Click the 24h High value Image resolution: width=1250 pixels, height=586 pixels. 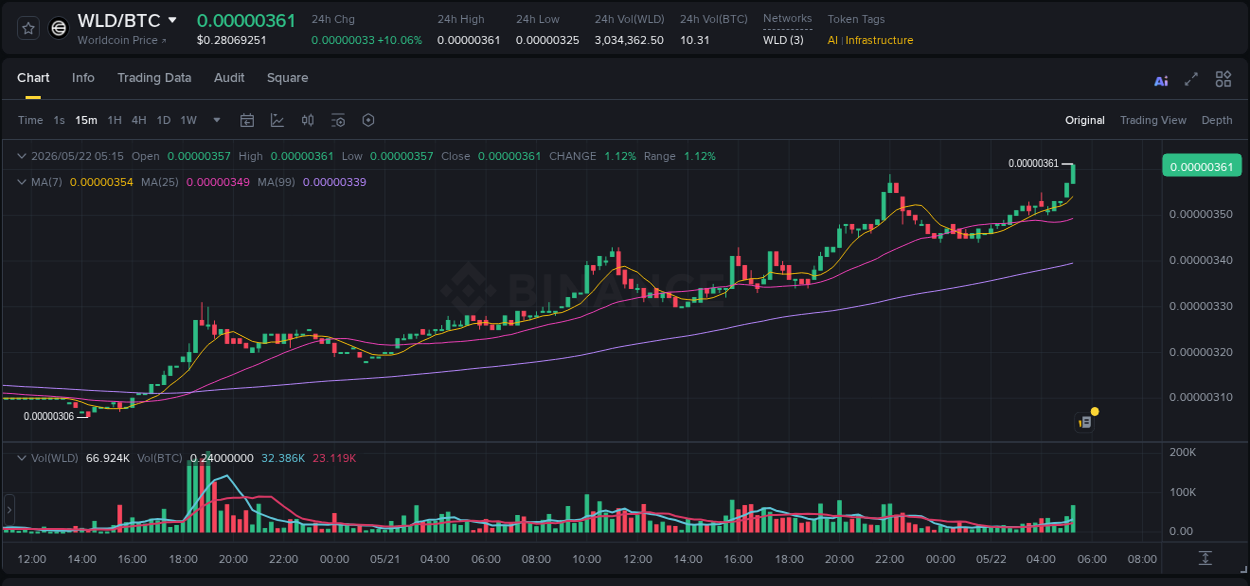click(x=469, y=40)
